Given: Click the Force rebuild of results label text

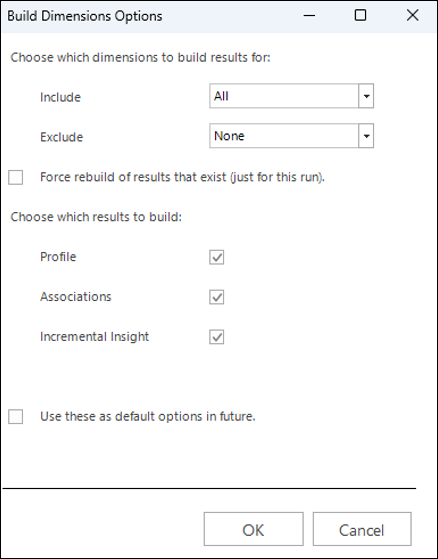Looking at the screenshot, I should pyautogui.click(x=182, y=177).
